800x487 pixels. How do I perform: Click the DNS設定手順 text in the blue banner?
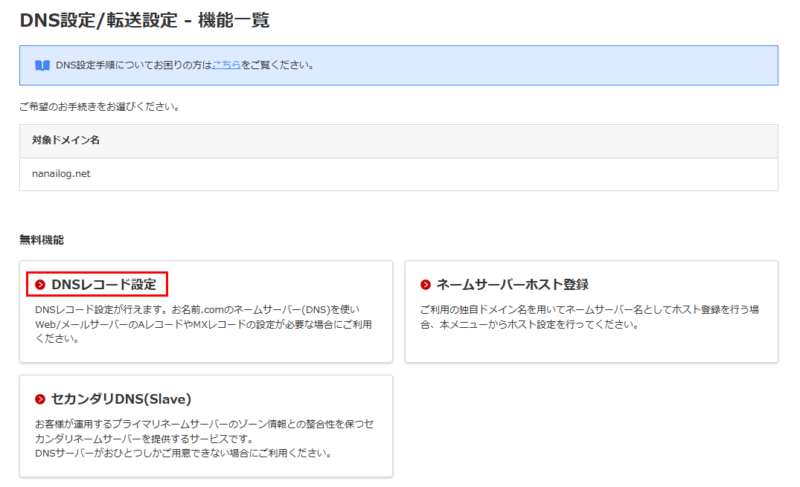coord(90,66)
